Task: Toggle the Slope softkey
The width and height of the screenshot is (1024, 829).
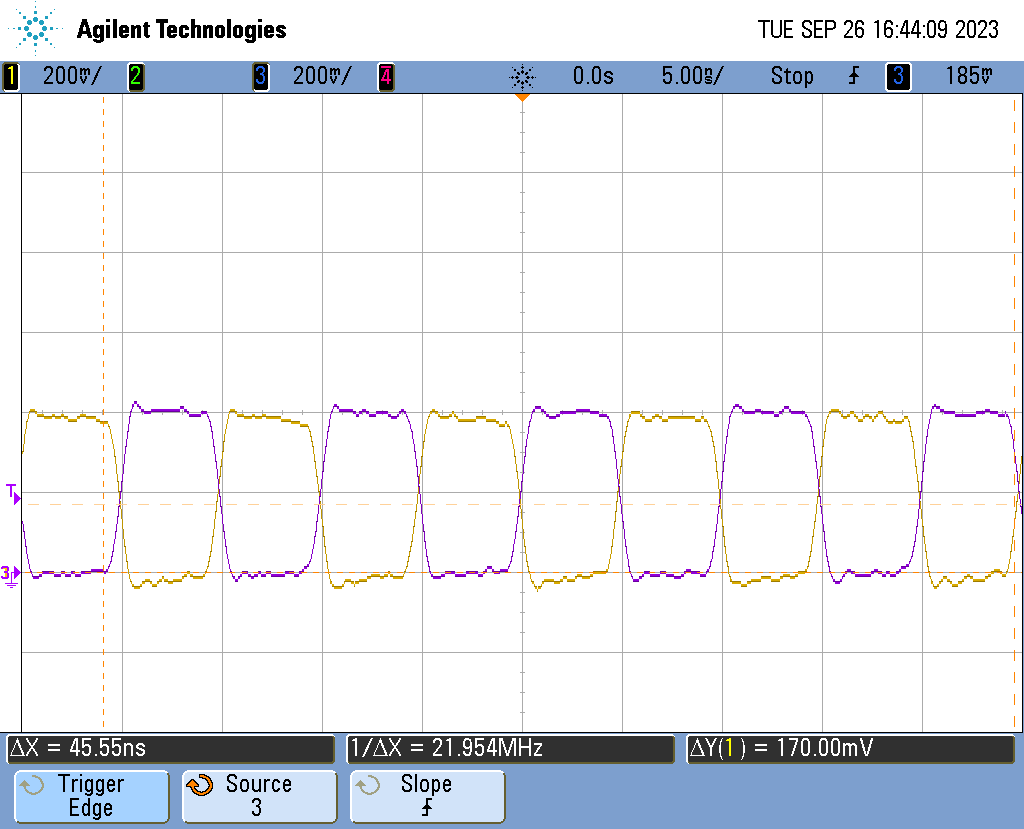Action: [x=427, y=796]
